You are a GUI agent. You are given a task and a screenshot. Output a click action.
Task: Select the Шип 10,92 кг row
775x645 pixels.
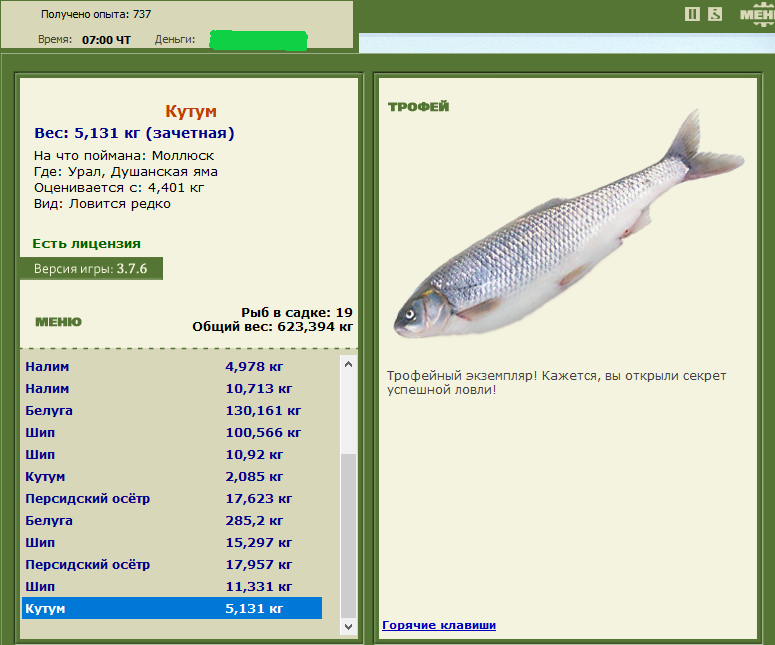[172, 455]
